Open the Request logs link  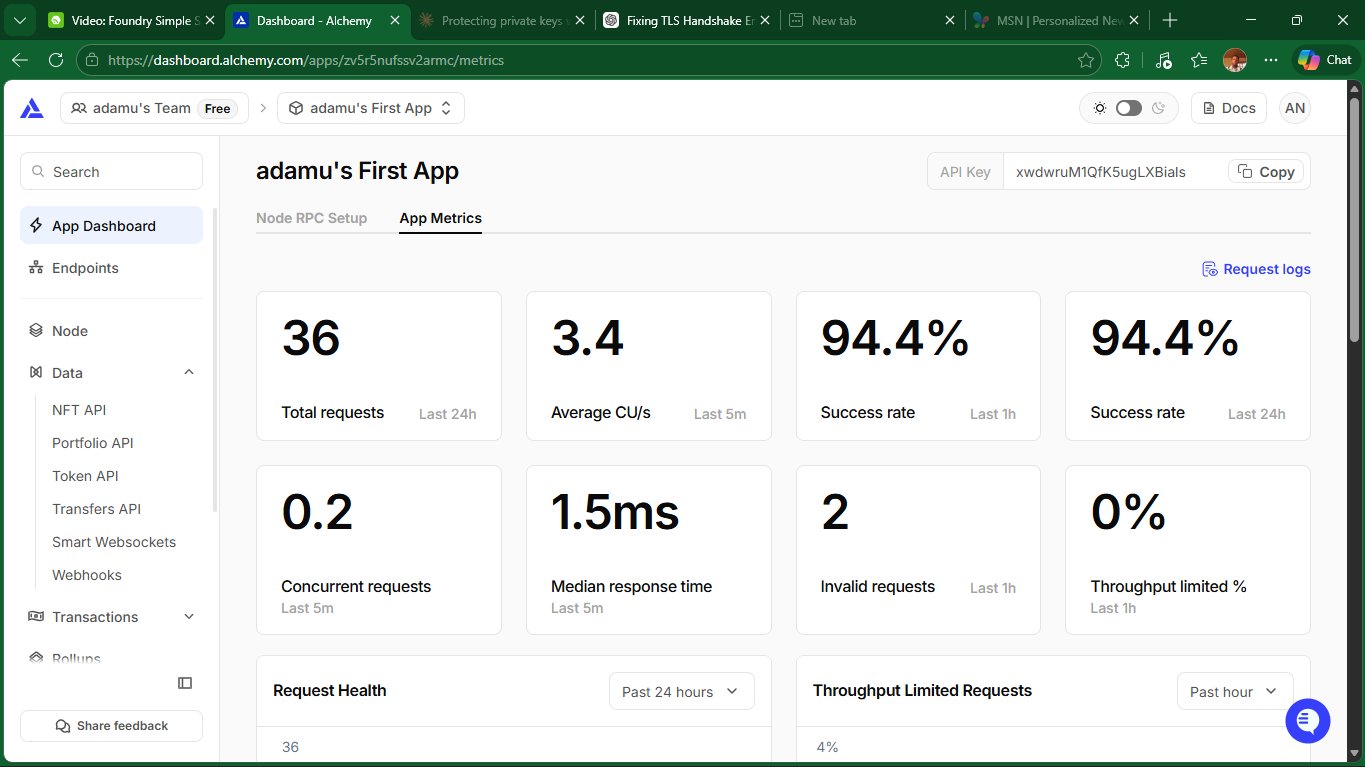click(x=1255, y=269)
